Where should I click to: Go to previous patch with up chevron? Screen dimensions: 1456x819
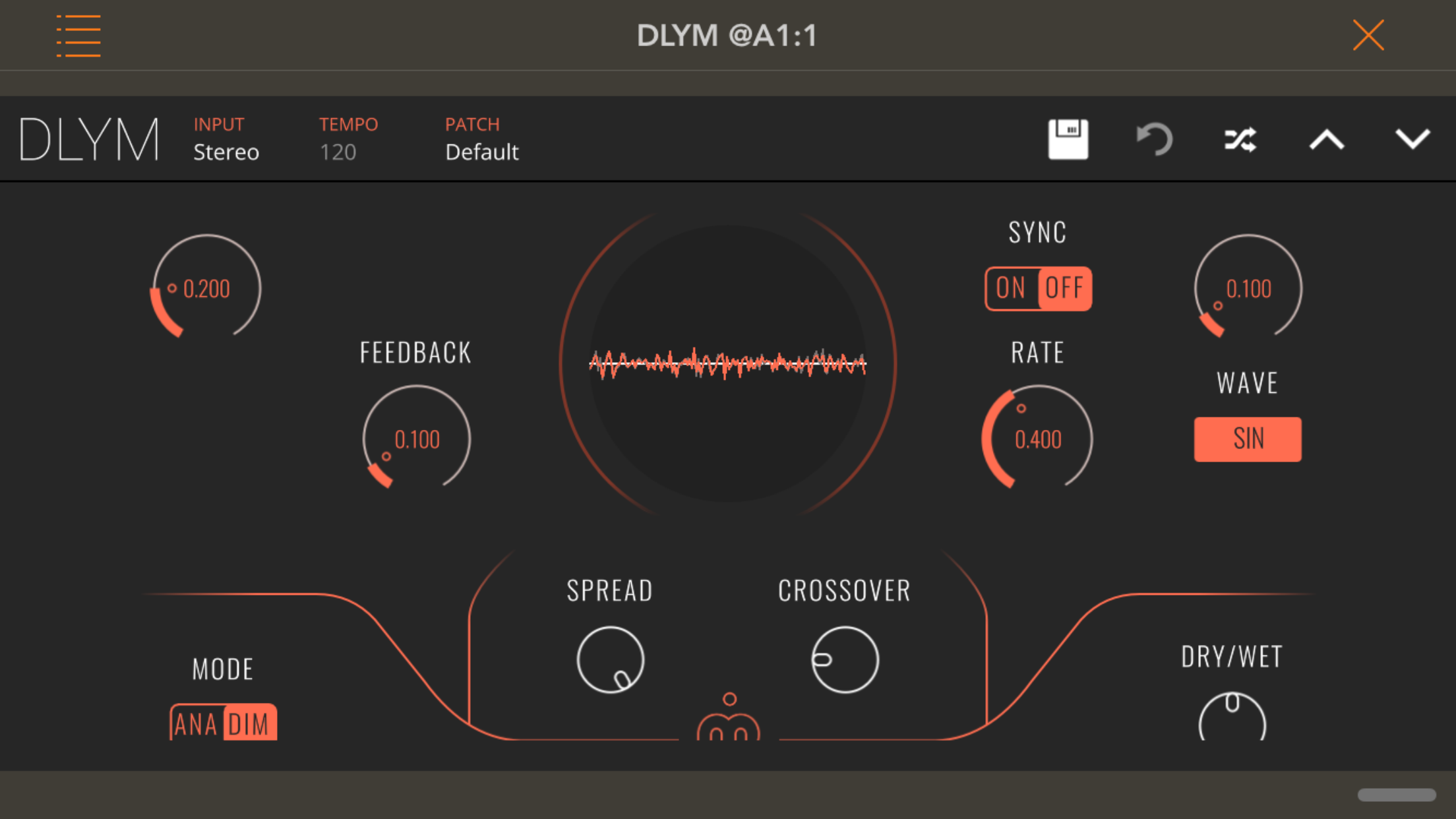[1326, 140]
